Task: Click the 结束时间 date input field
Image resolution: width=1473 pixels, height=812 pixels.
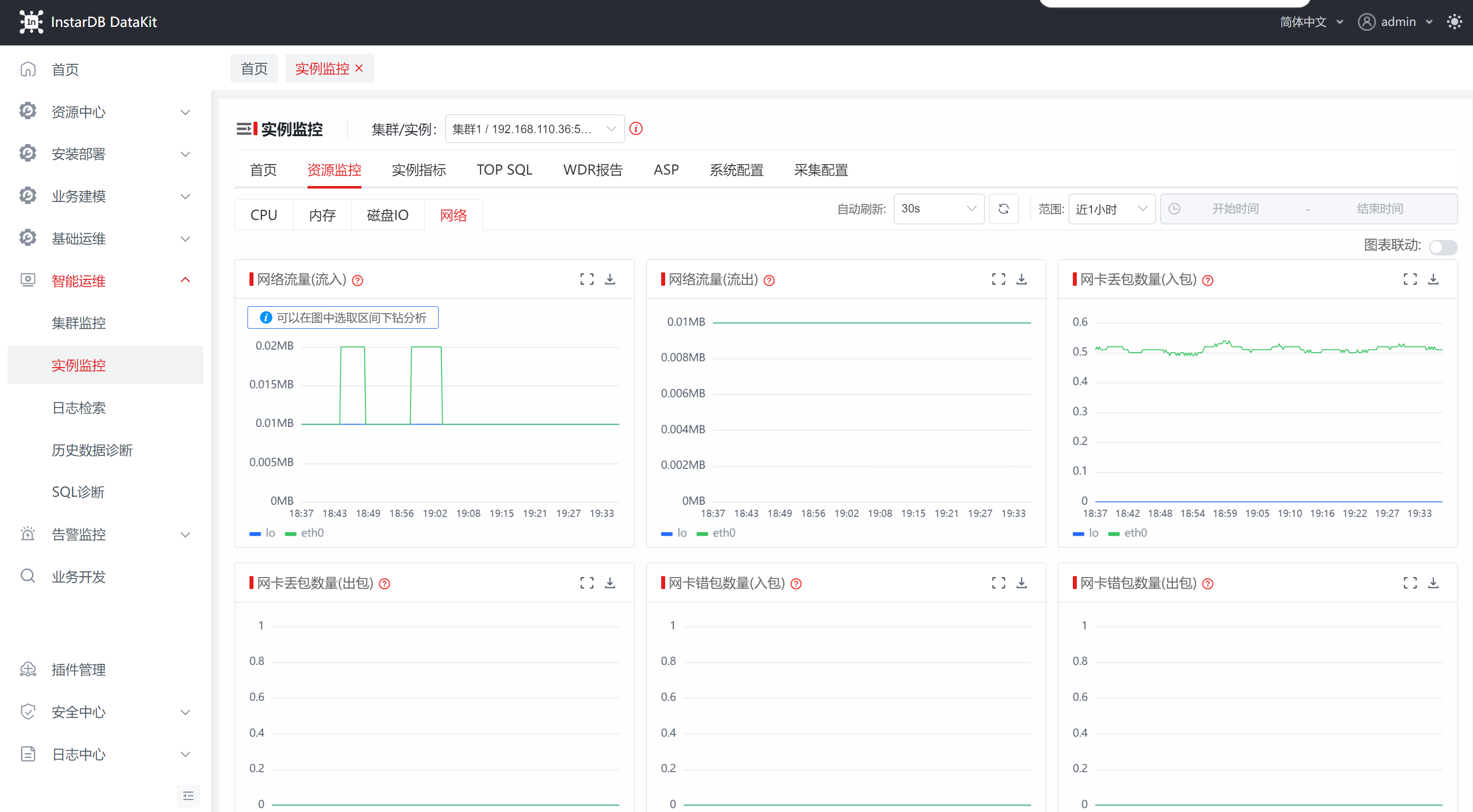Action: pyautogui.click(x=1380, y=208)
